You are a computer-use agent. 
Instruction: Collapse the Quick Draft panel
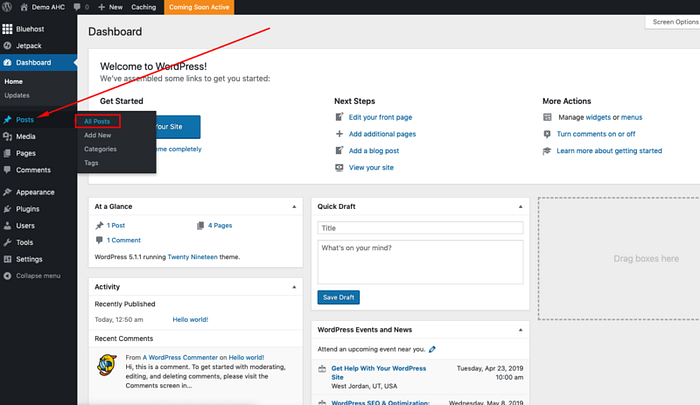[x=521, y=207]
